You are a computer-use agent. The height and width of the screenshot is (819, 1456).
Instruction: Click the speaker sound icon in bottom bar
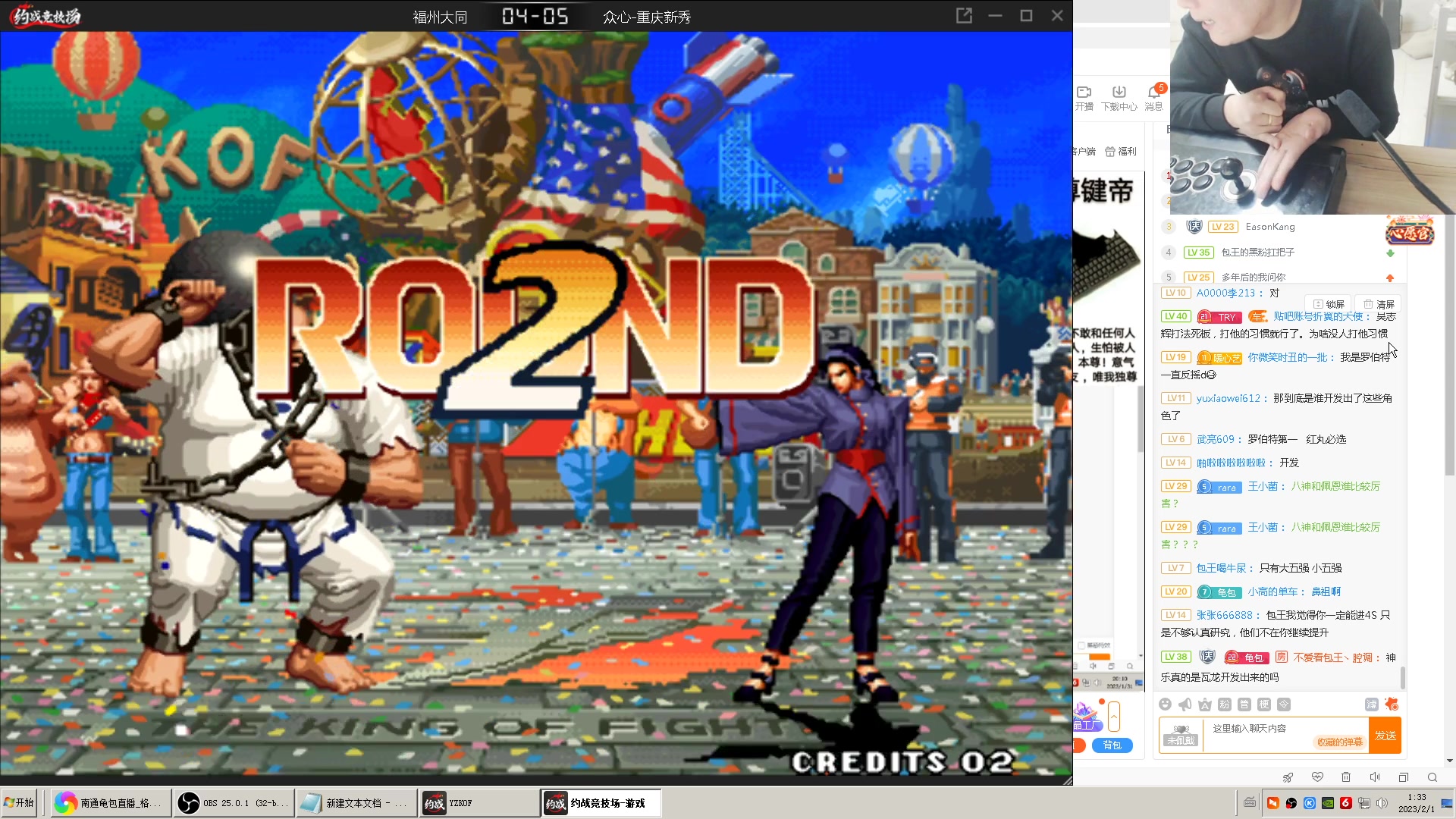coord(1375,777)
